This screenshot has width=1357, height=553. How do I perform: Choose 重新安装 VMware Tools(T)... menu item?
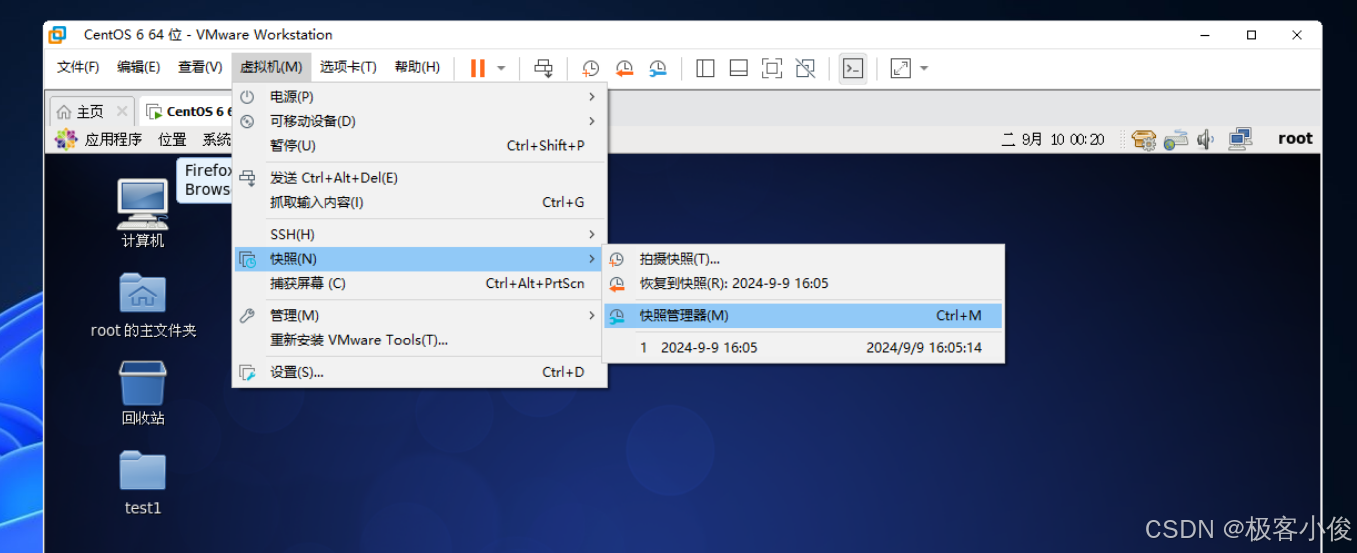(419, 340)
